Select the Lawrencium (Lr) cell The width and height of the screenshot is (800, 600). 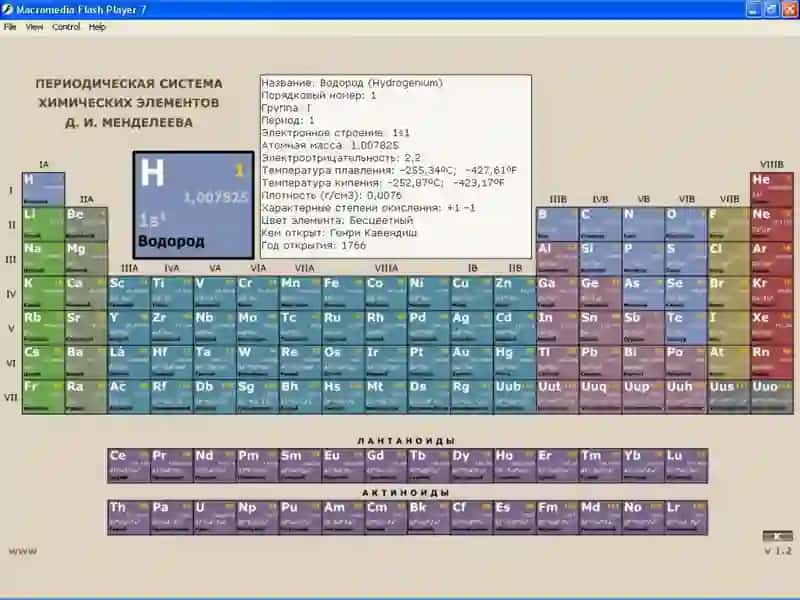pyautogui.click(x=686, y=518)
